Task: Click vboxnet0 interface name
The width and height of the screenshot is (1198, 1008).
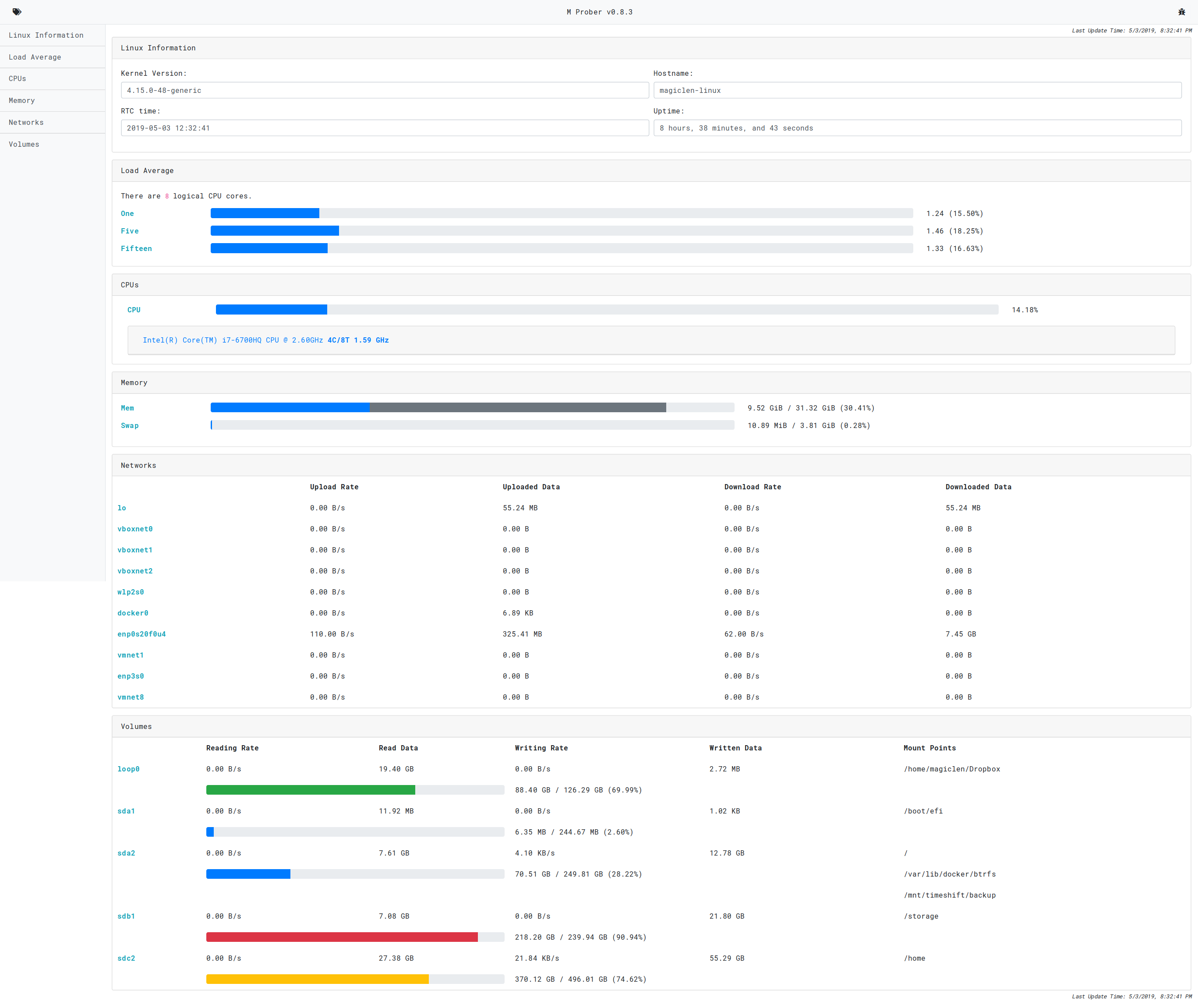Action: 135,529
